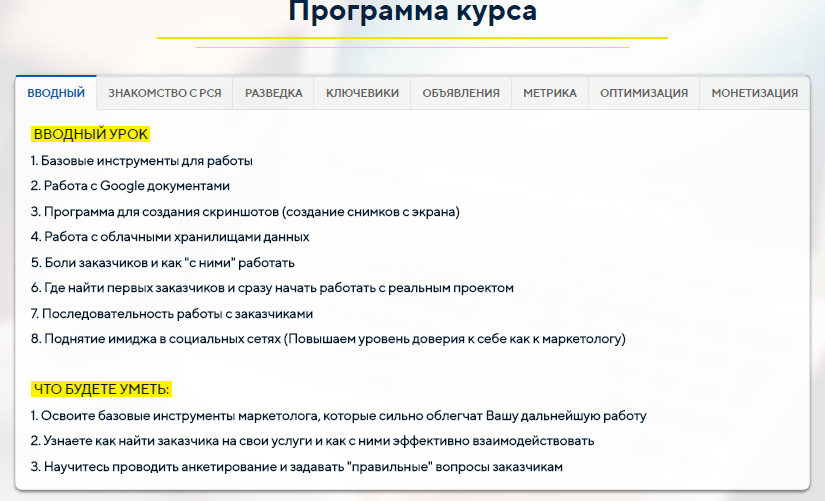Click the highlighted ЧТО БУДЕТЕ УМЕТЬ heading
This screenshot has height=501, width=825.
pos(101,389)
